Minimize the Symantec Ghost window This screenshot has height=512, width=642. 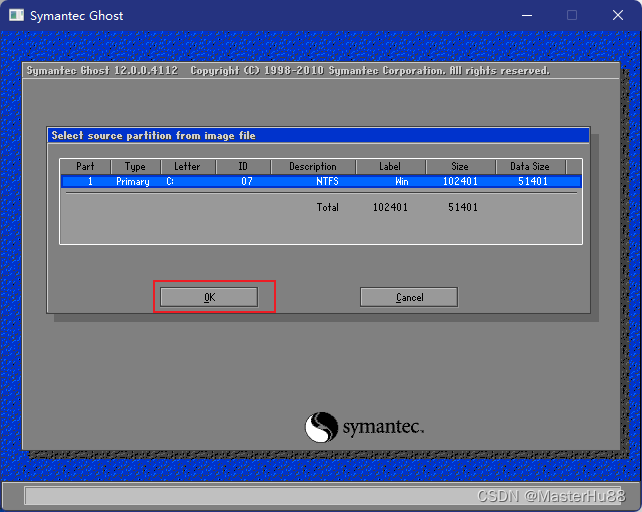point(527,16)
